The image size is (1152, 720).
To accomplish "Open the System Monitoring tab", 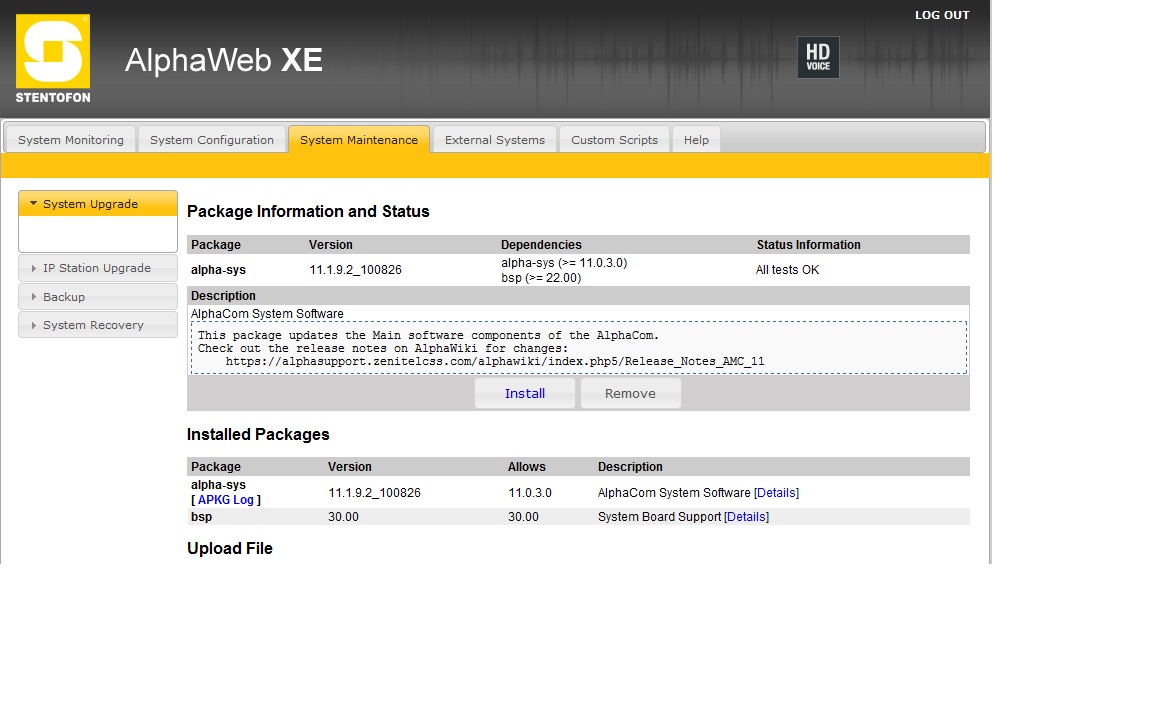I will [71, 140].
